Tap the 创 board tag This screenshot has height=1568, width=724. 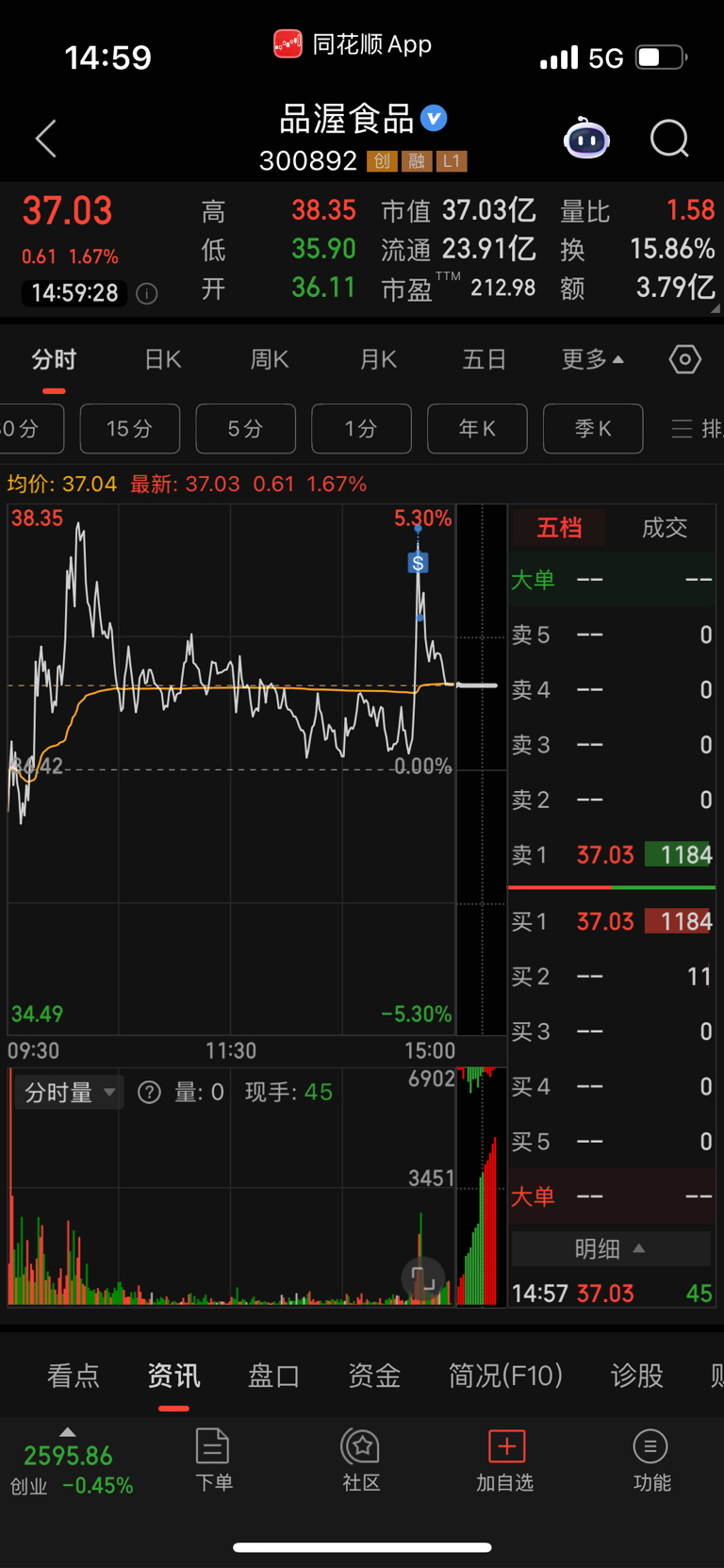(x=382, y=161)
